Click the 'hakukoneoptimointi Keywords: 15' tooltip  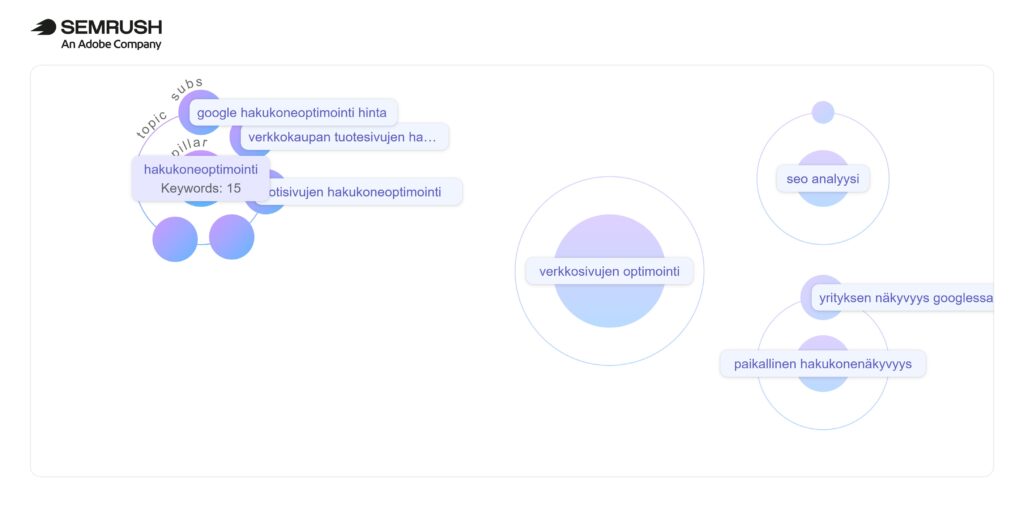(200, 178)
